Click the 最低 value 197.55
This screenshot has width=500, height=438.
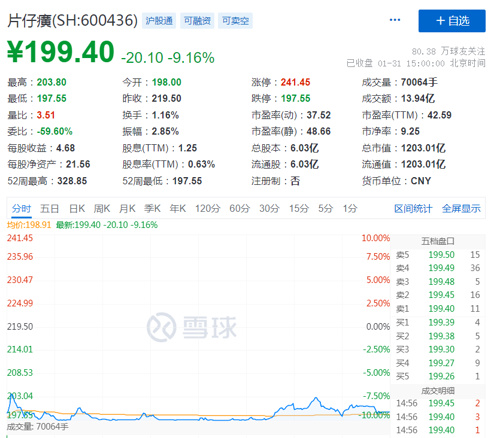coord(51,98)
